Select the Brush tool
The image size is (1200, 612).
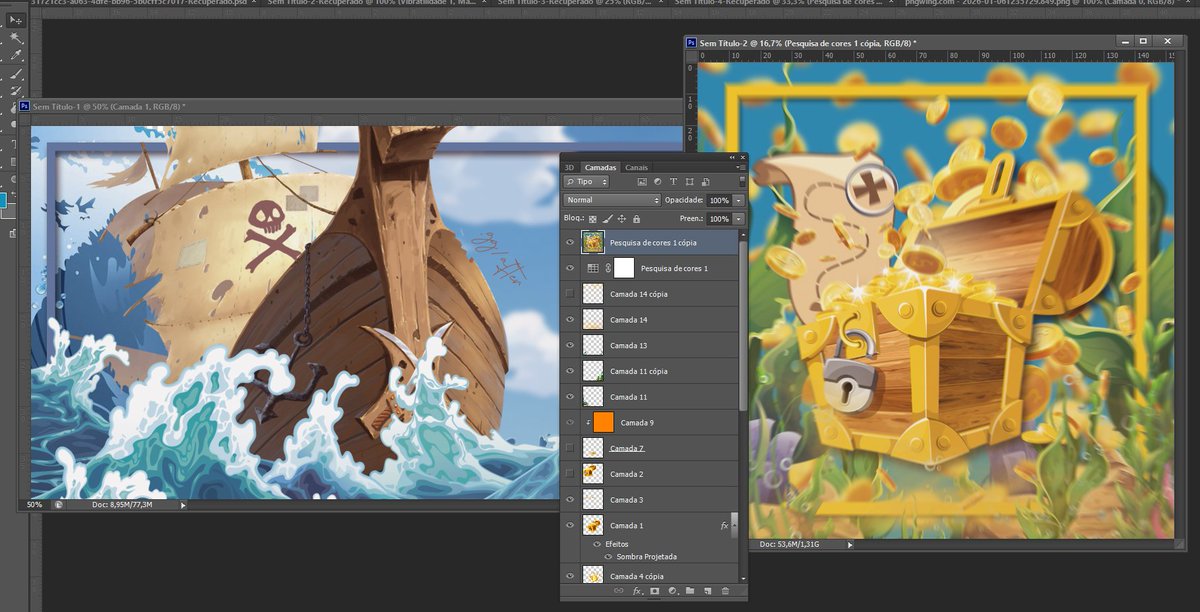point(15,74)
